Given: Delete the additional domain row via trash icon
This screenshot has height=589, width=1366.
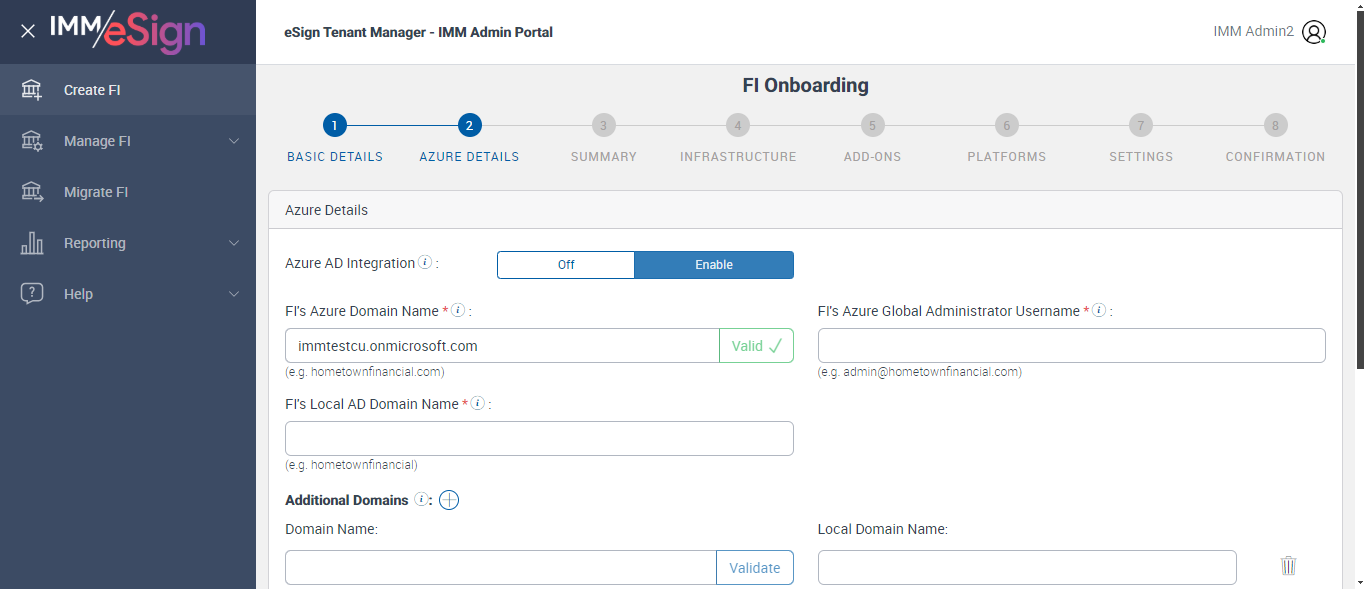Looking at the screenshot, I should coord(1288,566).
